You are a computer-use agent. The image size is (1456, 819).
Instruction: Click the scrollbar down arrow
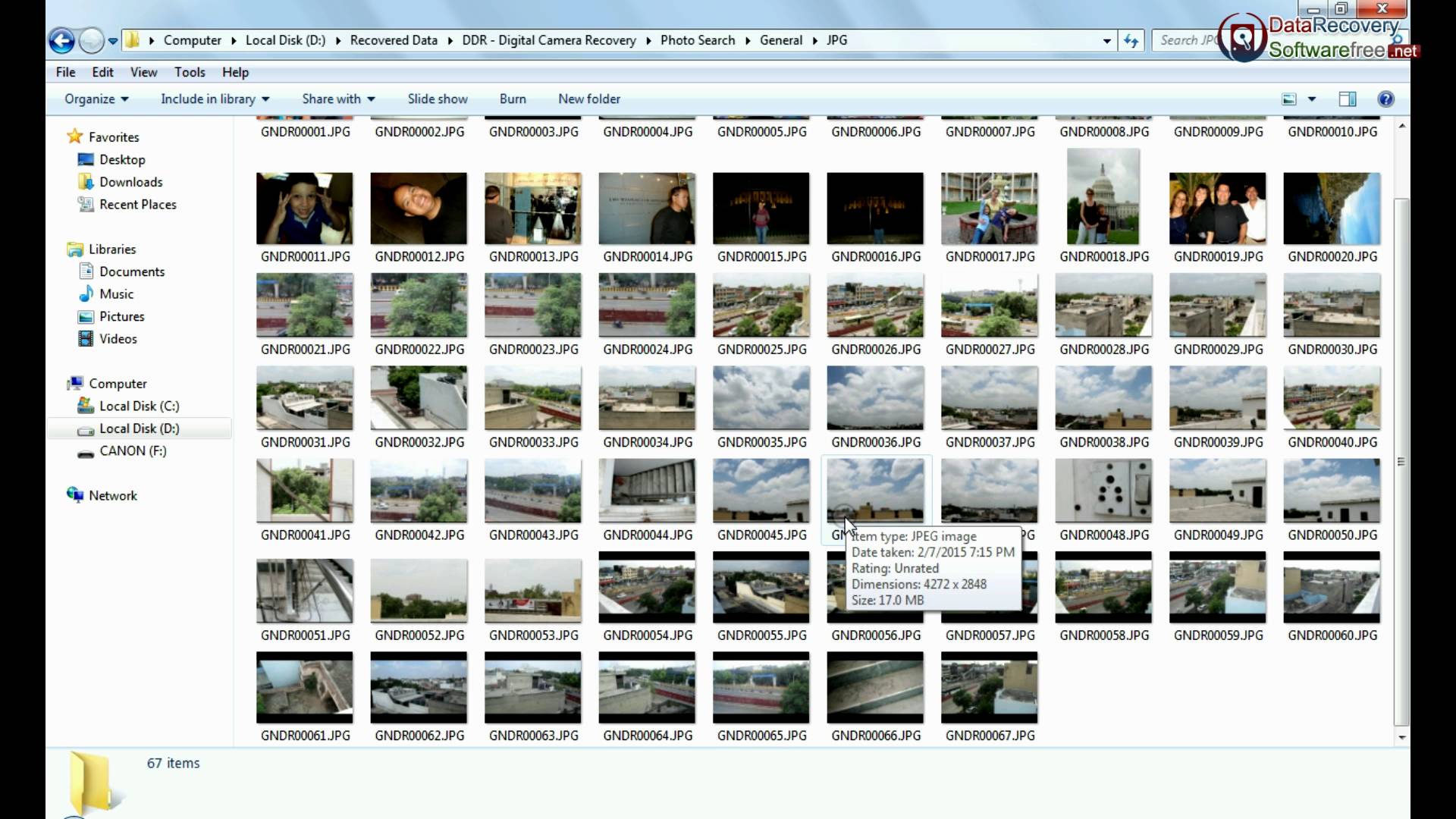point(1402,737)
